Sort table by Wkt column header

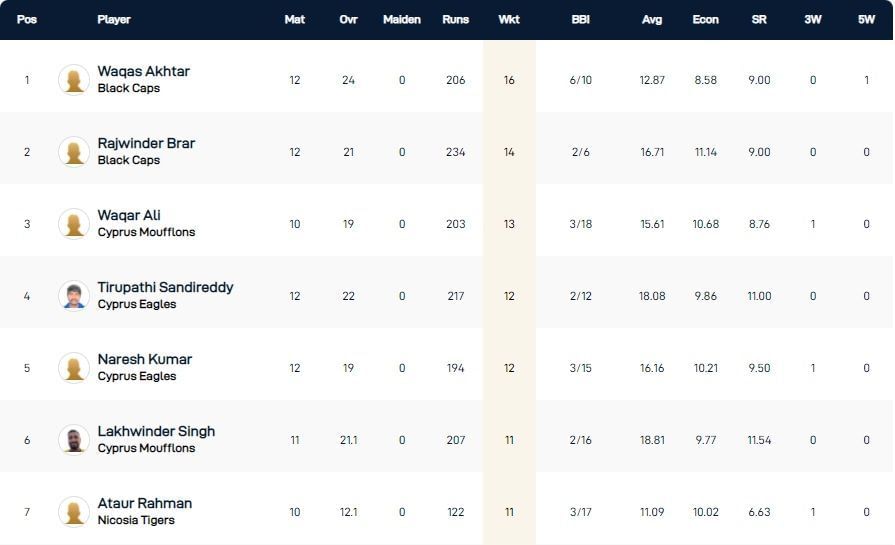[x=509, y=20]
